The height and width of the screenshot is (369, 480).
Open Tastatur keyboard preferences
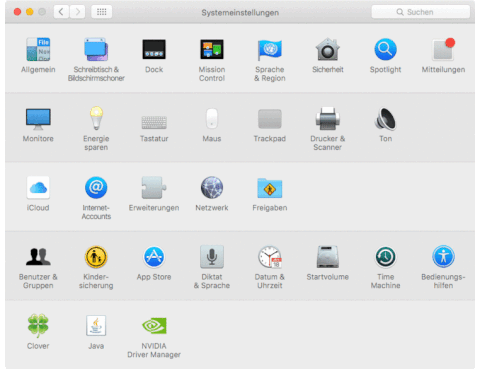(154, 122)
